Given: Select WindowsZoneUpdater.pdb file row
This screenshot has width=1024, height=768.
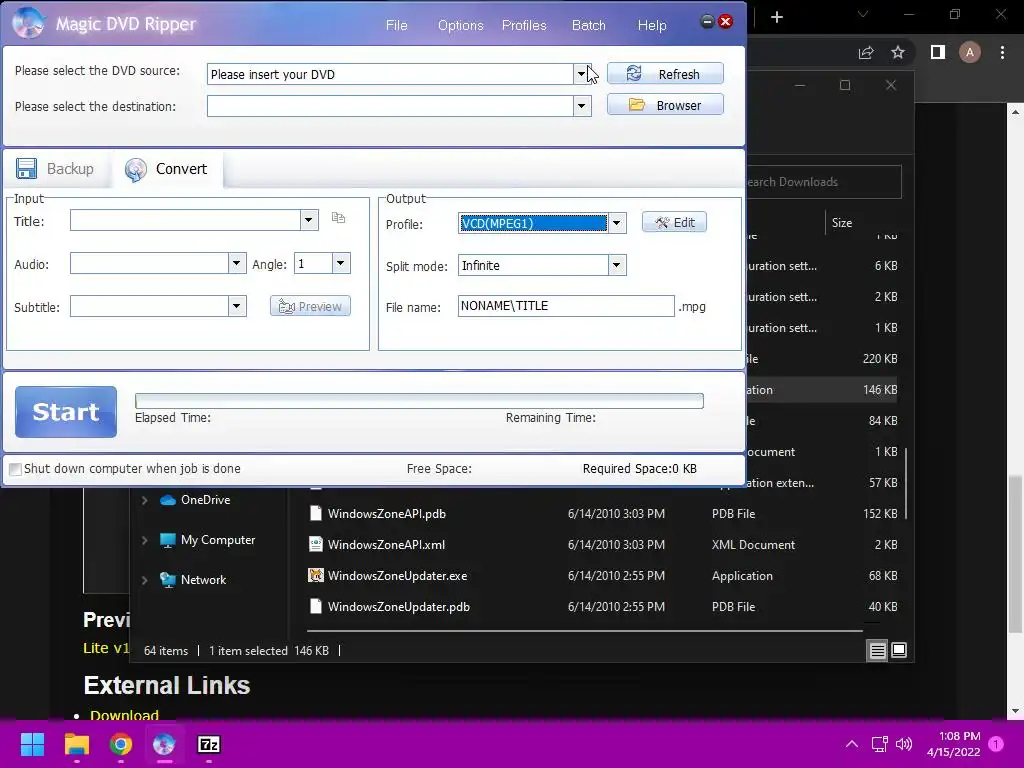Looking at the screenshot, I should pyautogui.click(x=602, y=607).
